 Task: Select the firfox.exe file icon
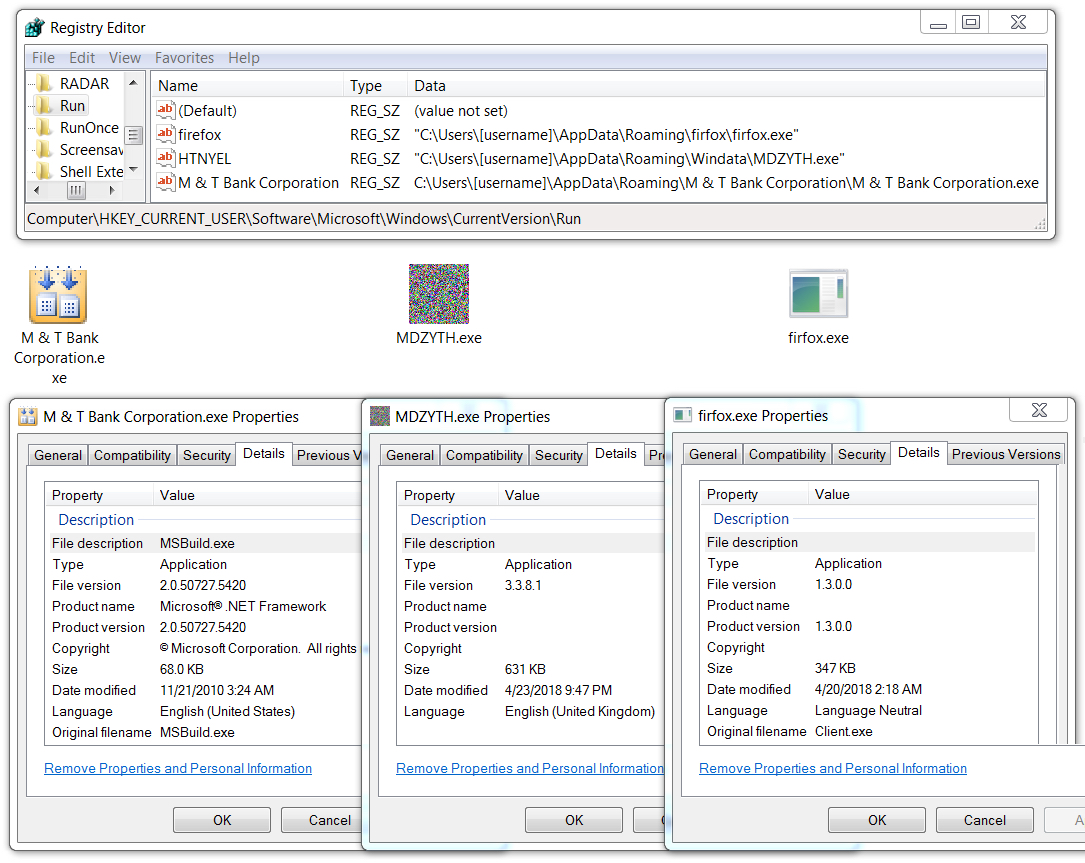[x=818, y=294]
